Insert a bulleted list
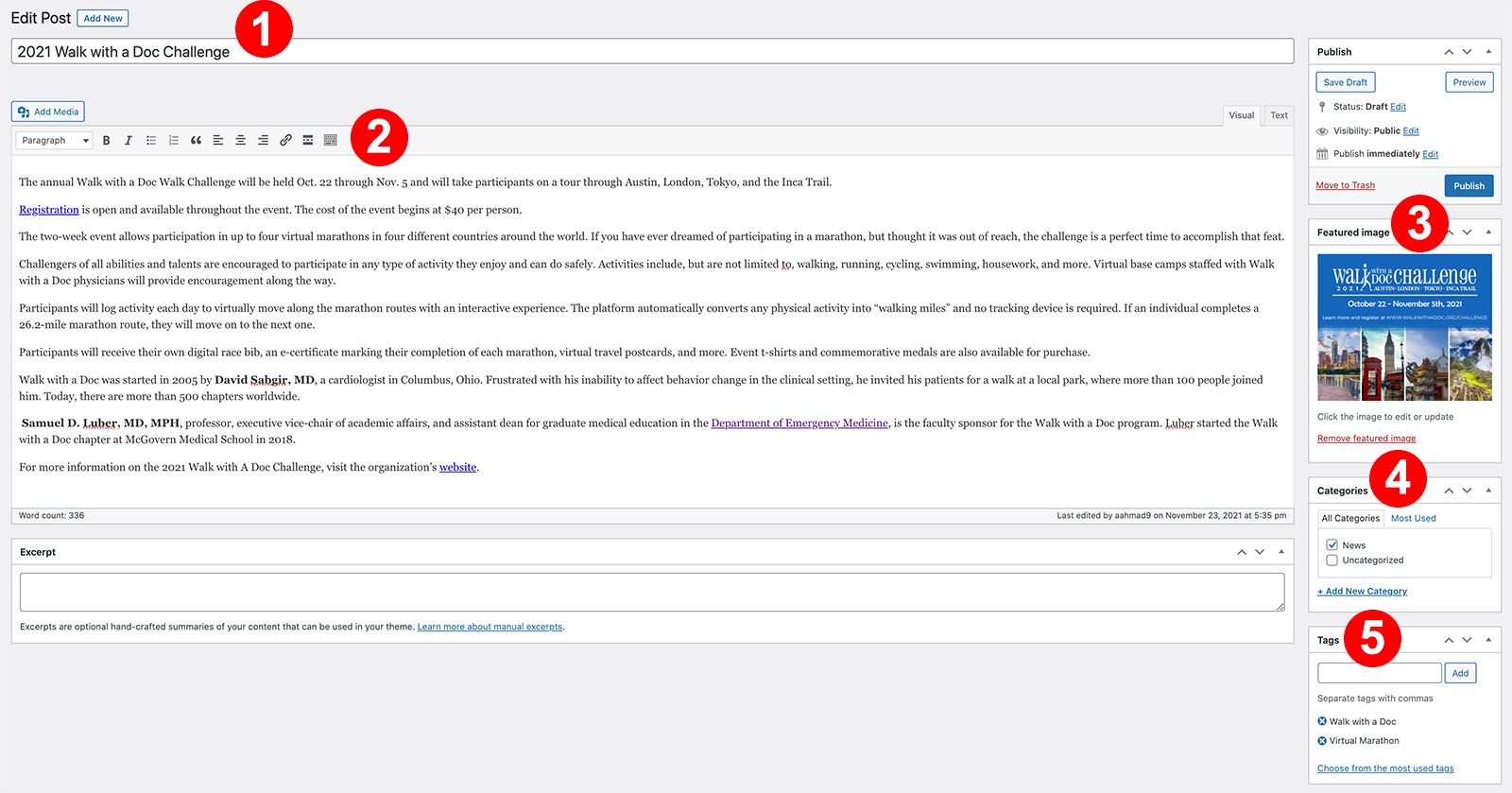This screenshot has height=793, width=1512. [151, 141]
